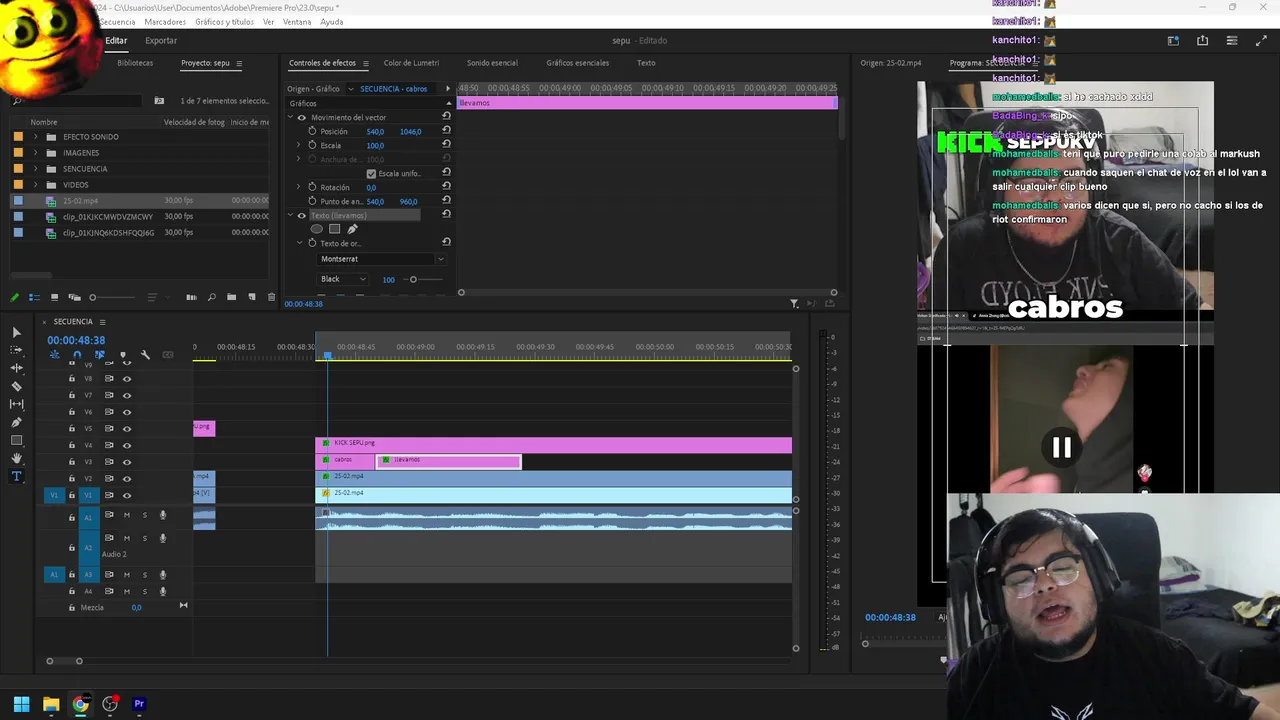Open the Marcadores menu
This screenshot has width=1280, height=720.
click(x=165, y=22)
